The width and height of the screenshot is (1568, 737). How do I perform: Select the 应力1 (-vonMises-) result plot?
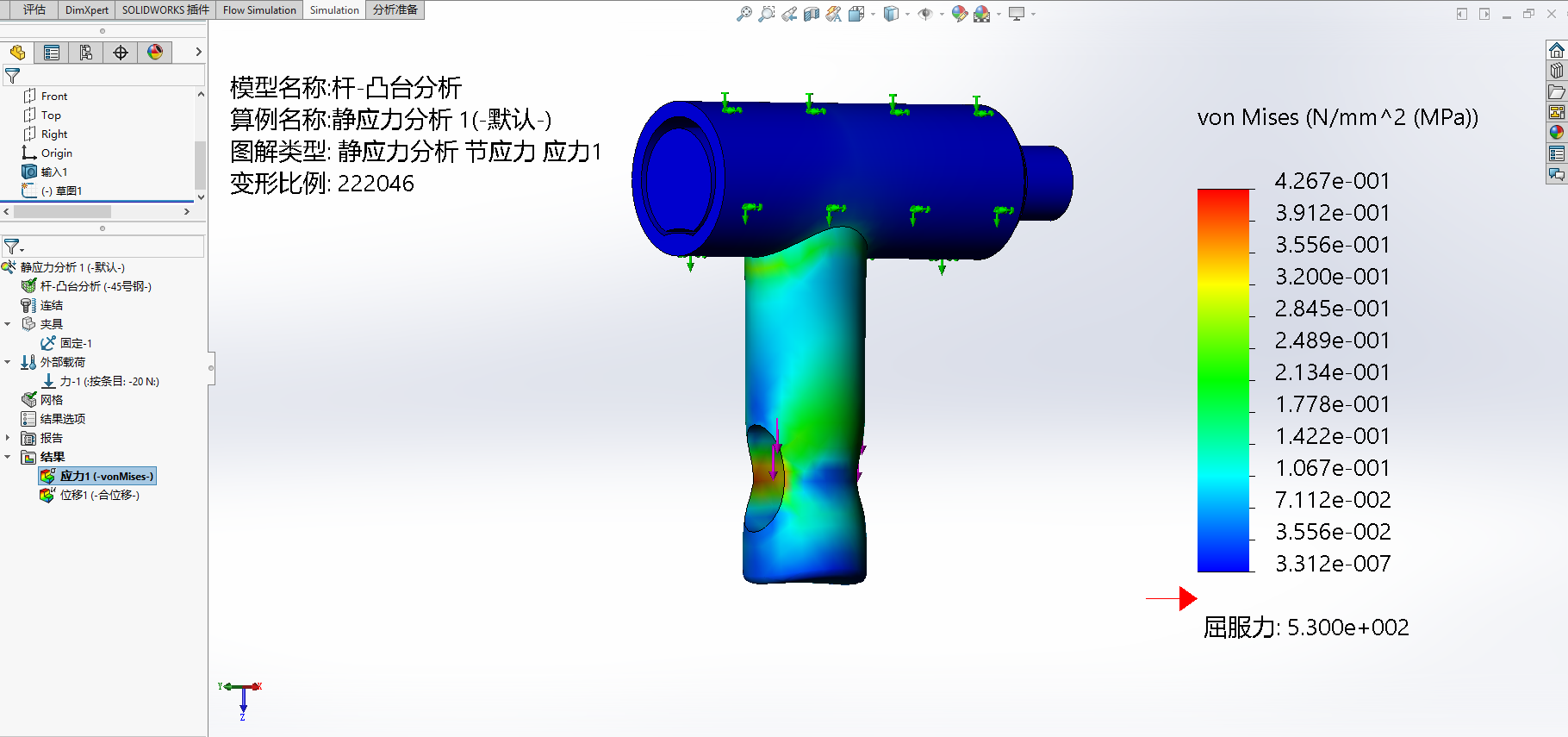(97, 476)
